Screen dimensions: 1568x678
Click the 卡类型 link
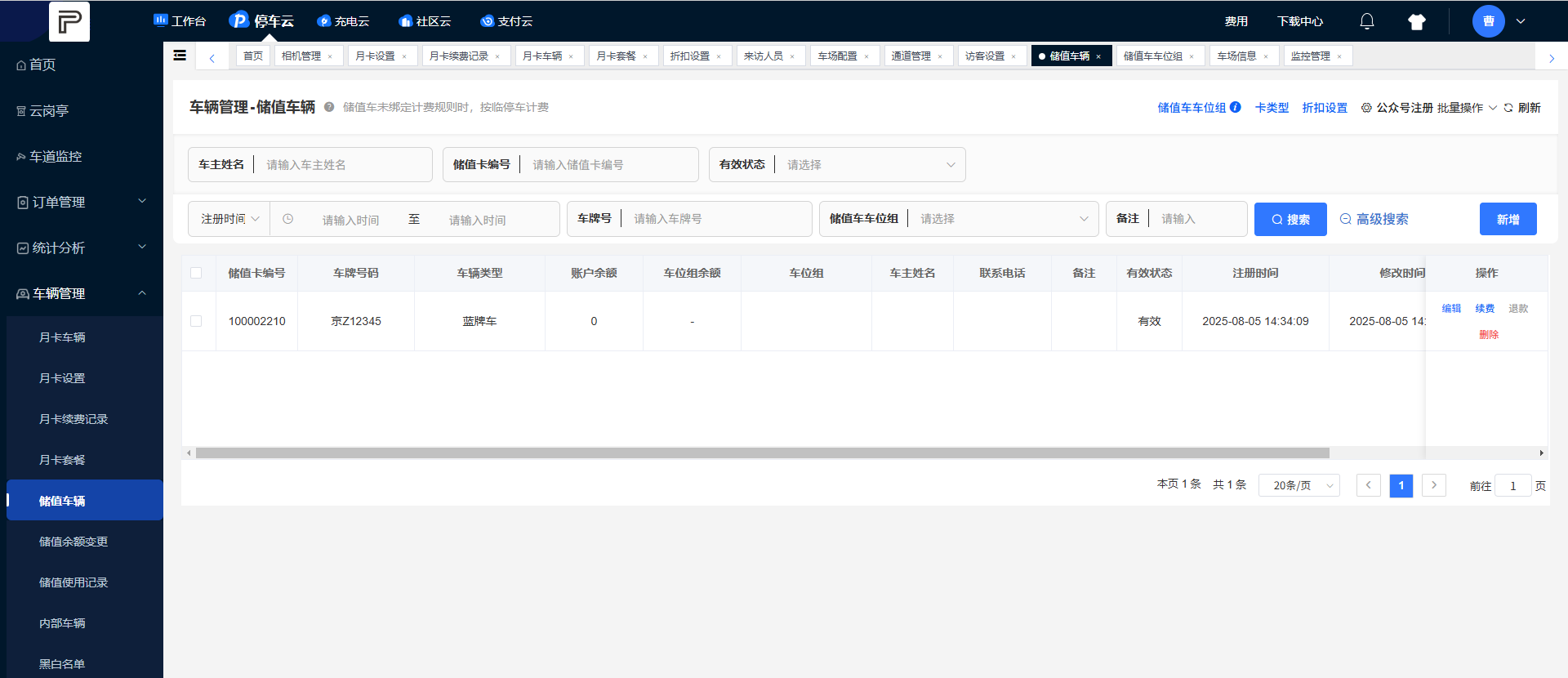(x=1272, y=108)
